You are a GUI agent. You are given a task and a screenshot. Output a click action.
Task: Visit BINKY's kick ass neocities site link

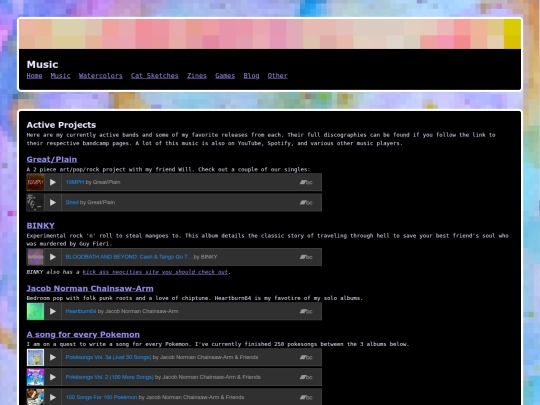155,272
